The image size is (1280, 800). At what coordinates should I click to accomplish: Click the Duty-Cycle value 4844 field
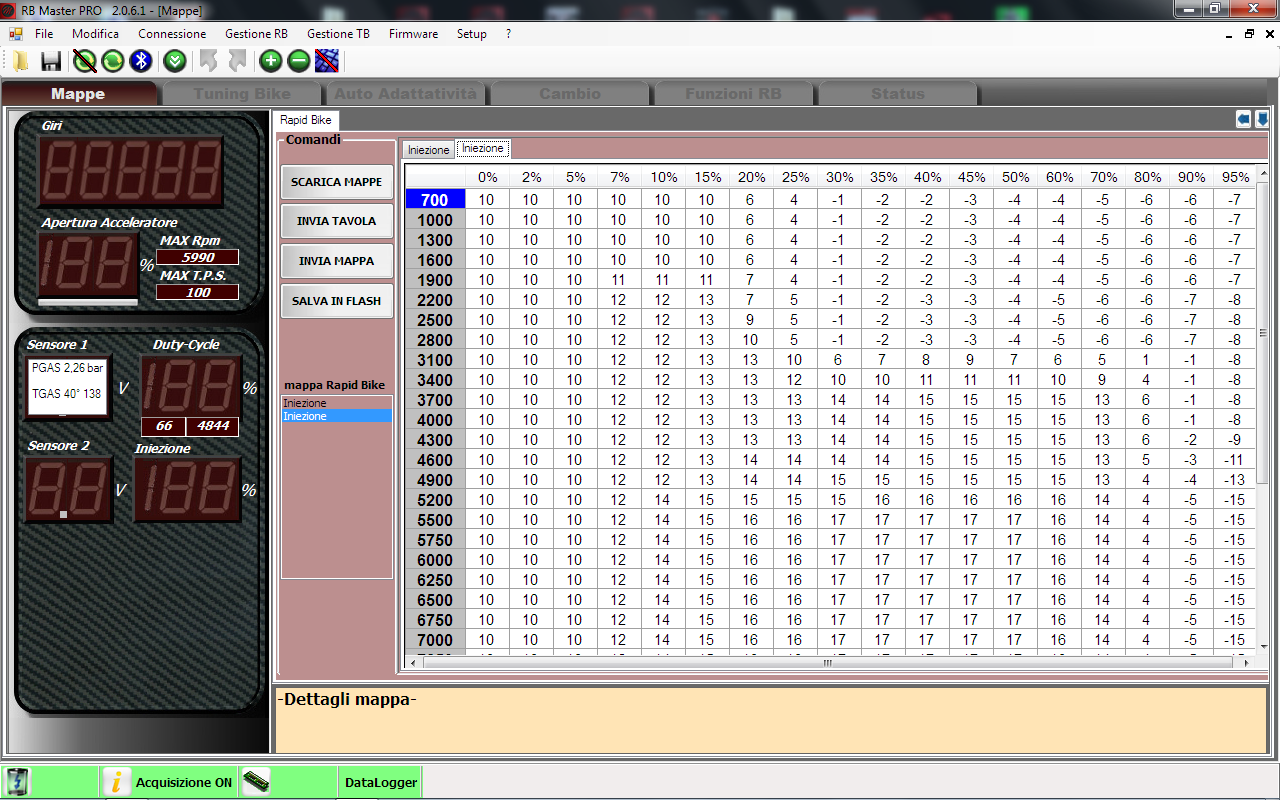tap(213, 426)
